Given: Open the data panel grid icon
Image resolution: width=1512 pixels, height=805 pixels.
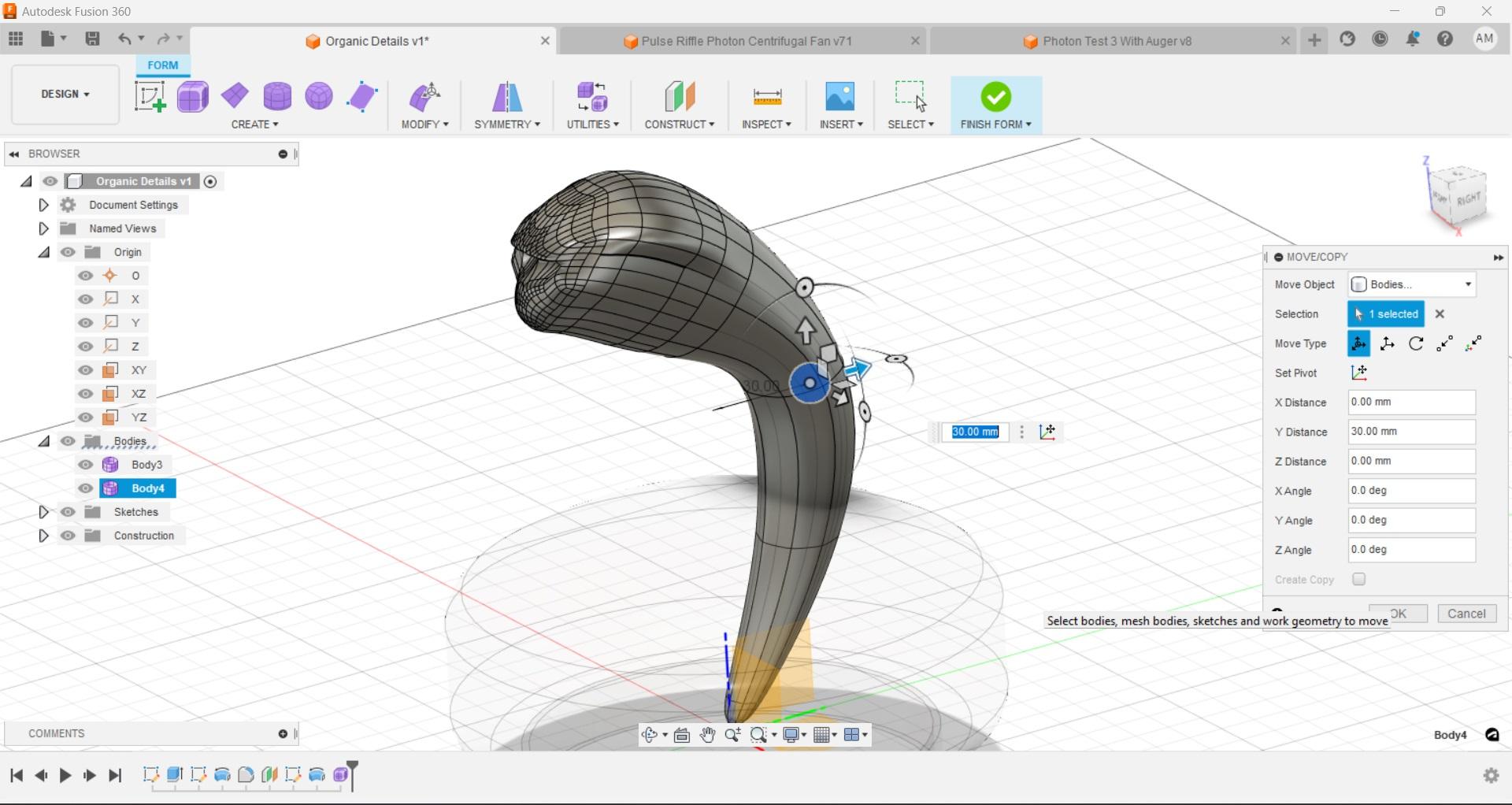Looking at the screenshot, I should click(x=16, y=39).
